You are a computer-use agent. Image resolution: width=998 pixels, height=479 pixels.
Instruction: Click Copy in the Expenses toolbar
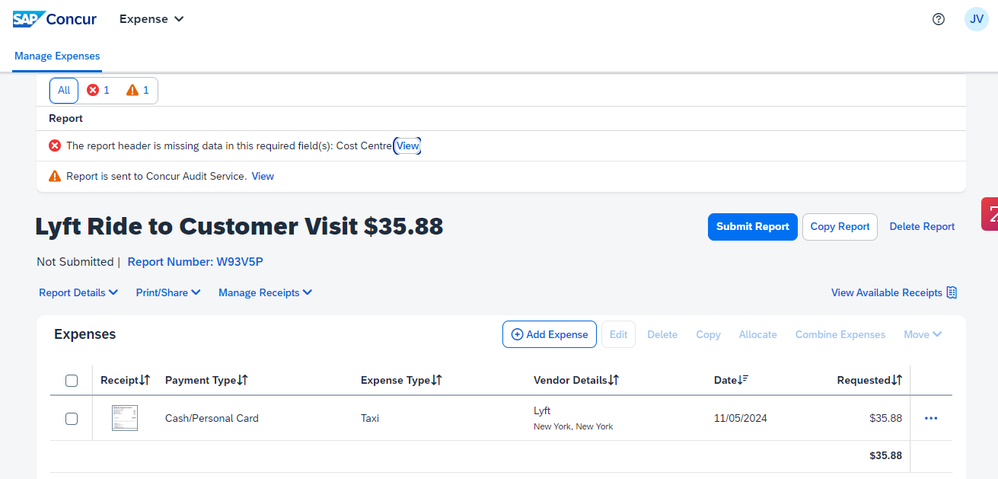[x=708, y=335]
